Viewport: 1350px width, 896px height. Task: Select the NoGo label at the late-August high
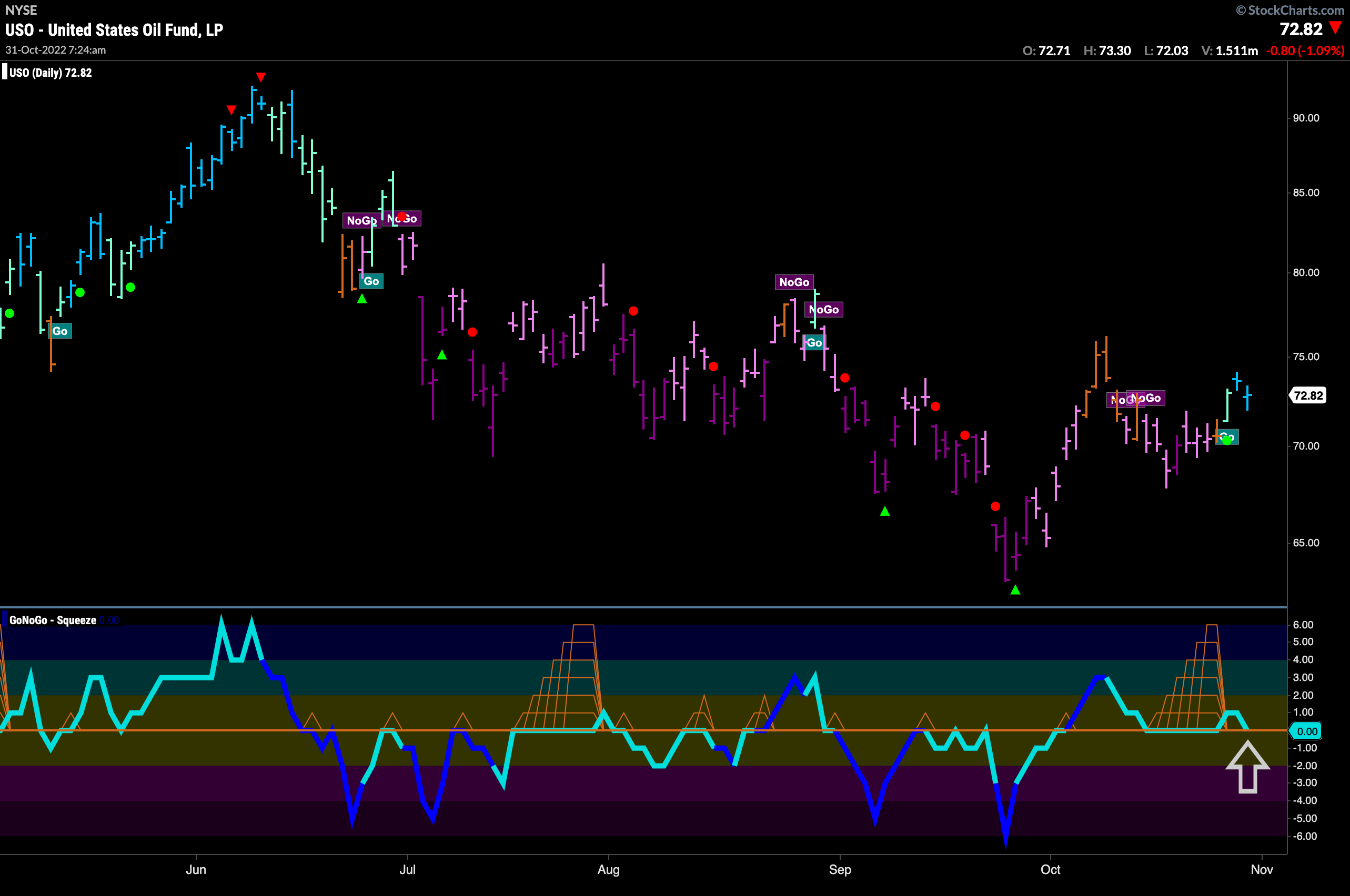coord(794,282)
